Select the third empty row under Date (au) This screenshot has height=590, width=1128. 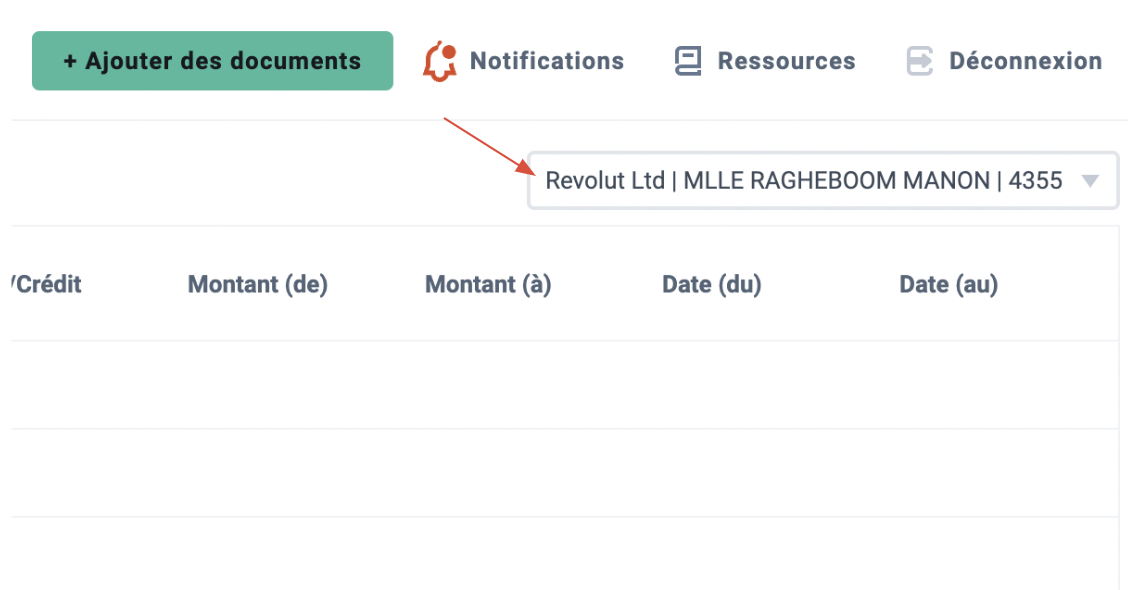point(948,553)
